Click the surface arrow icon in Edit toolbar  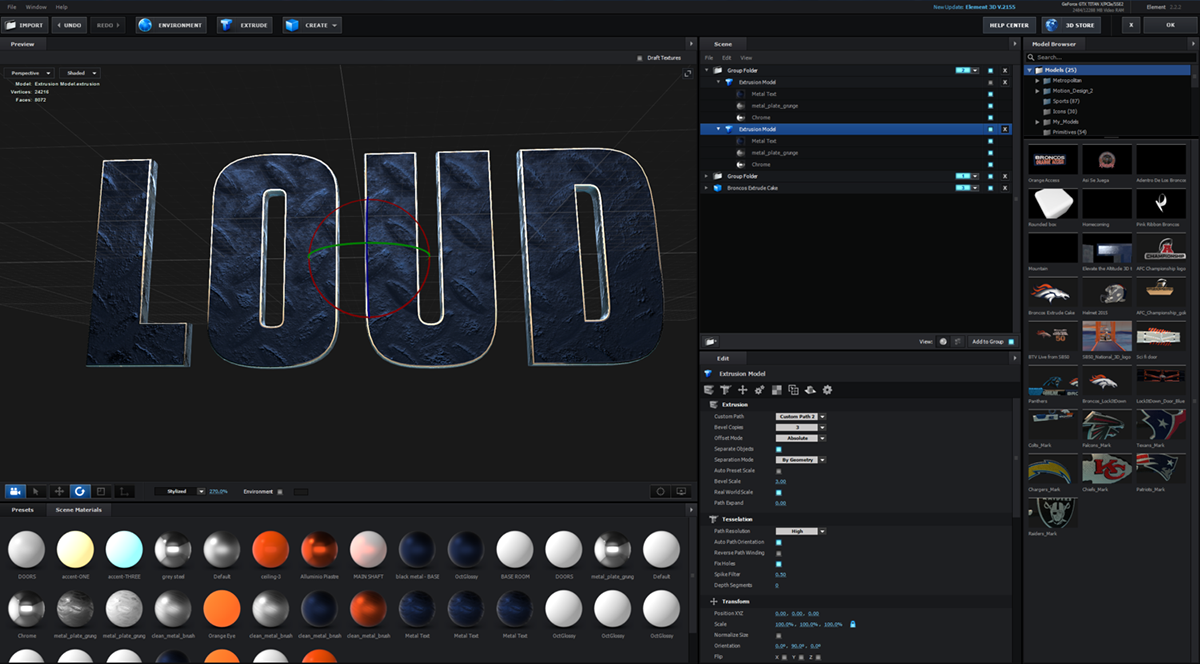[810, 389]
